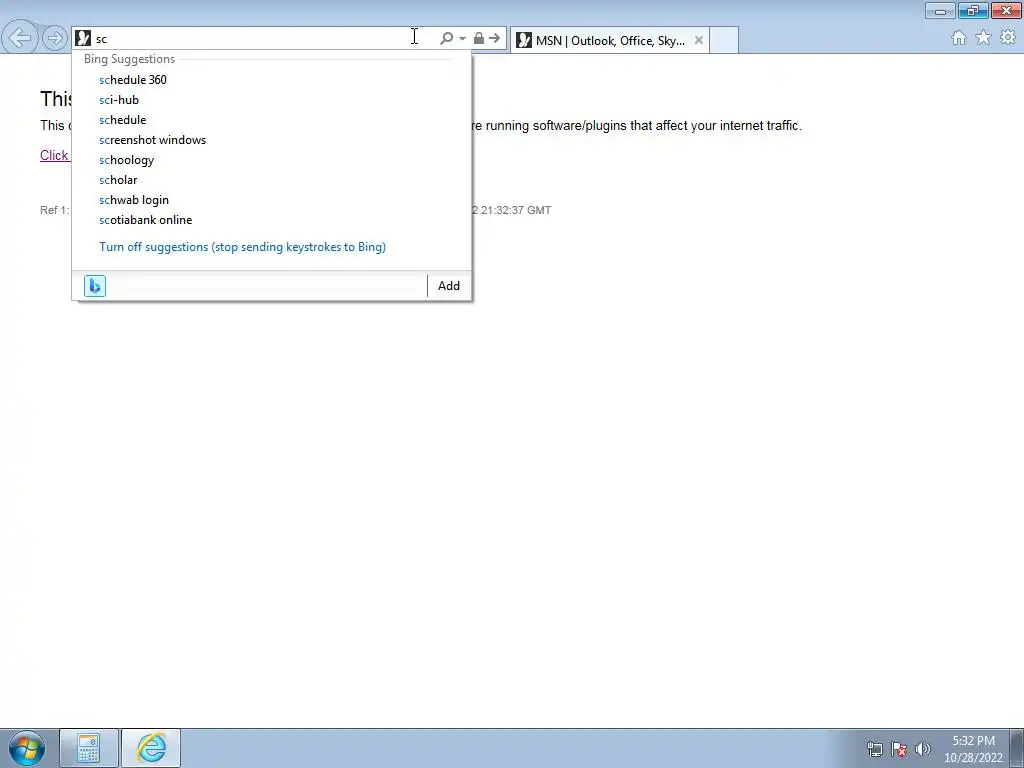Image resolution: width=1024 pixels, height=768 pixels.
Task: Go forward with the Forward arrow button
Action: coord(56,38)
